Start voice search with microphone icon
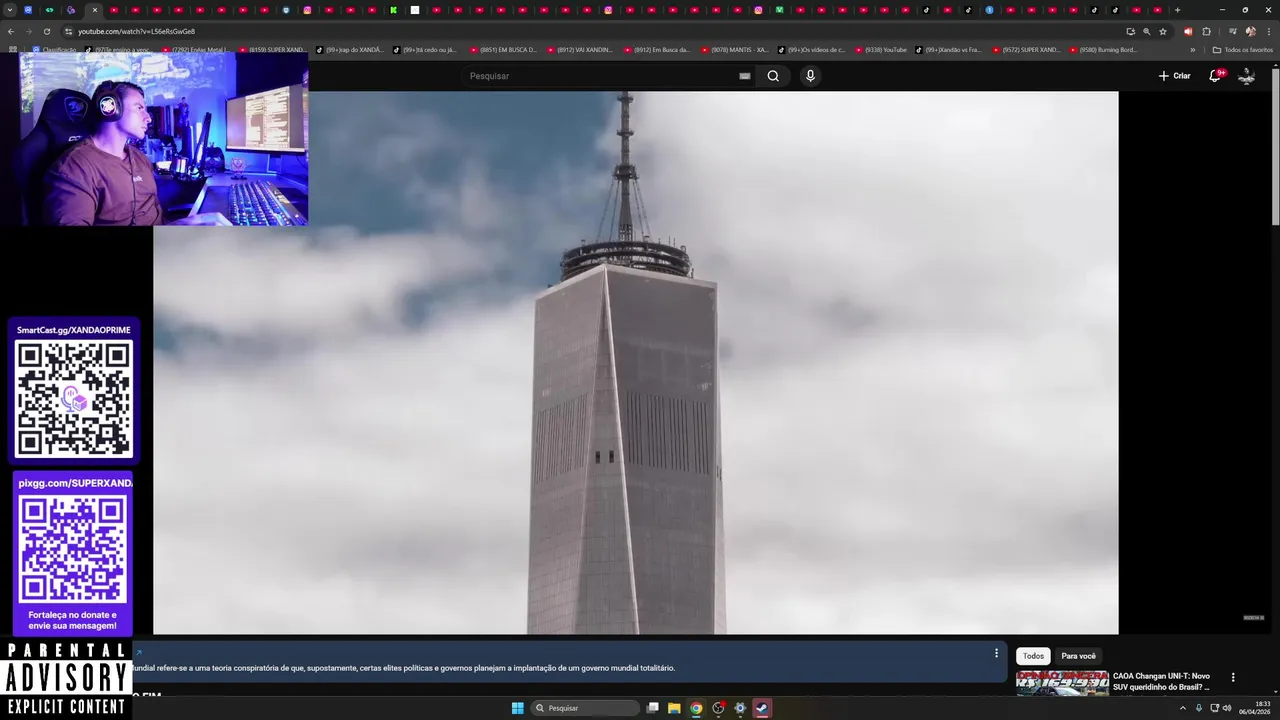Screen dimensions: 1280x720 (810, 76)
